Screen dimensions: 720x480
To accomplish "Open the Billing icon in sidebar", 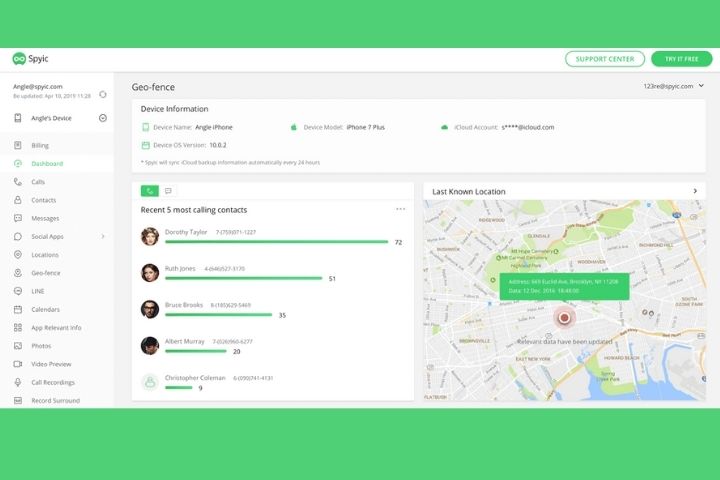I will [x=17, y=145].
